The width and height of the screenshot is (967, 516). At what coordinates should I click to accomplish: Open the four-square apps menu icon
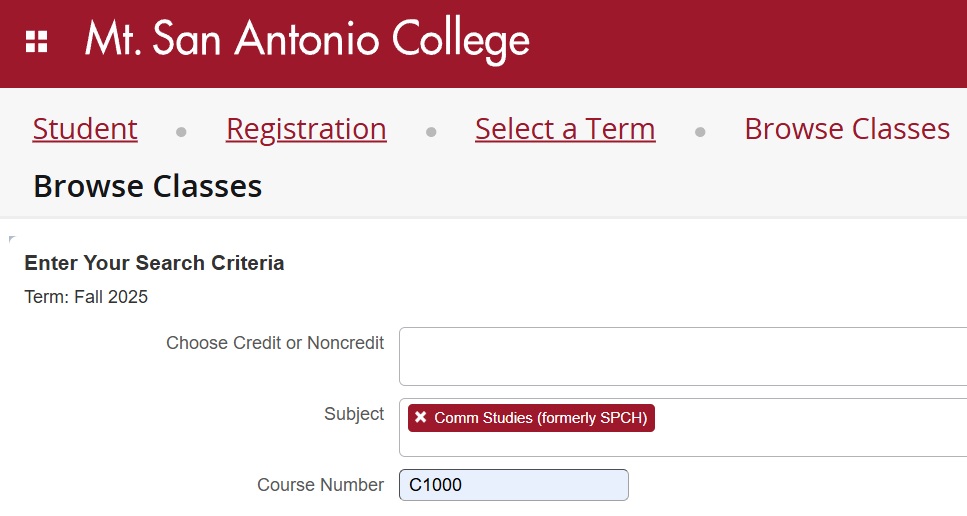[x=36, y=42]
